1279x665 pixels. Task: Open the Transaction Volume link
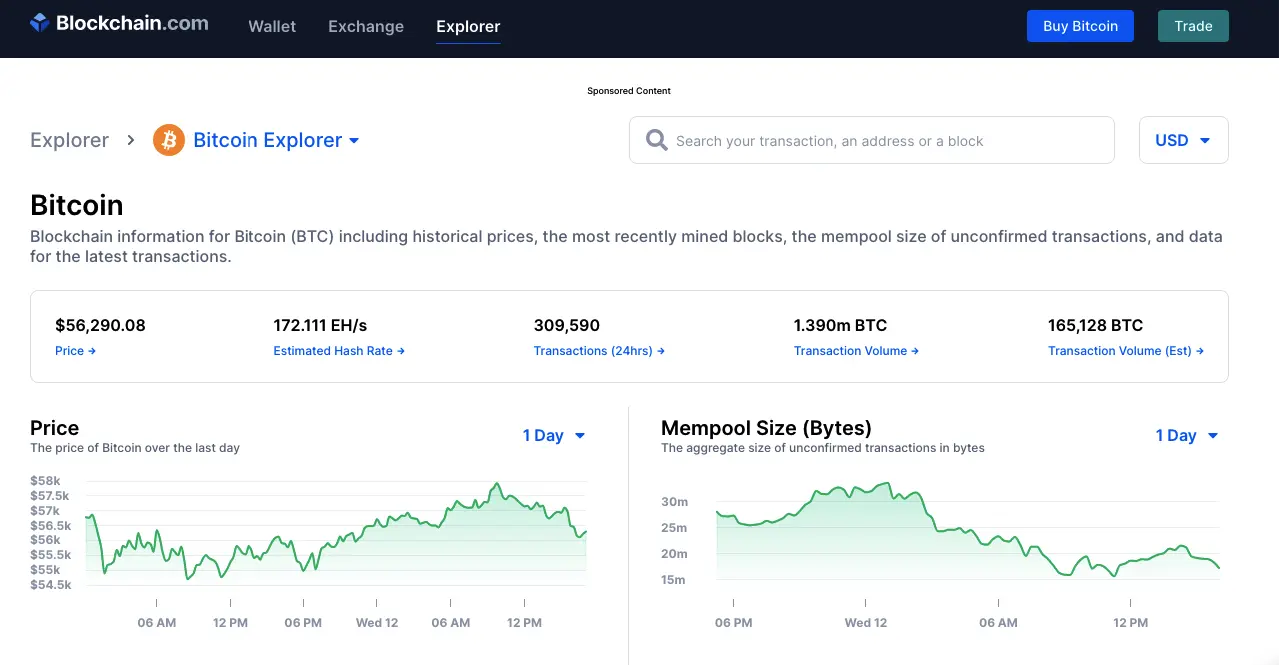(x=856, y=351)
